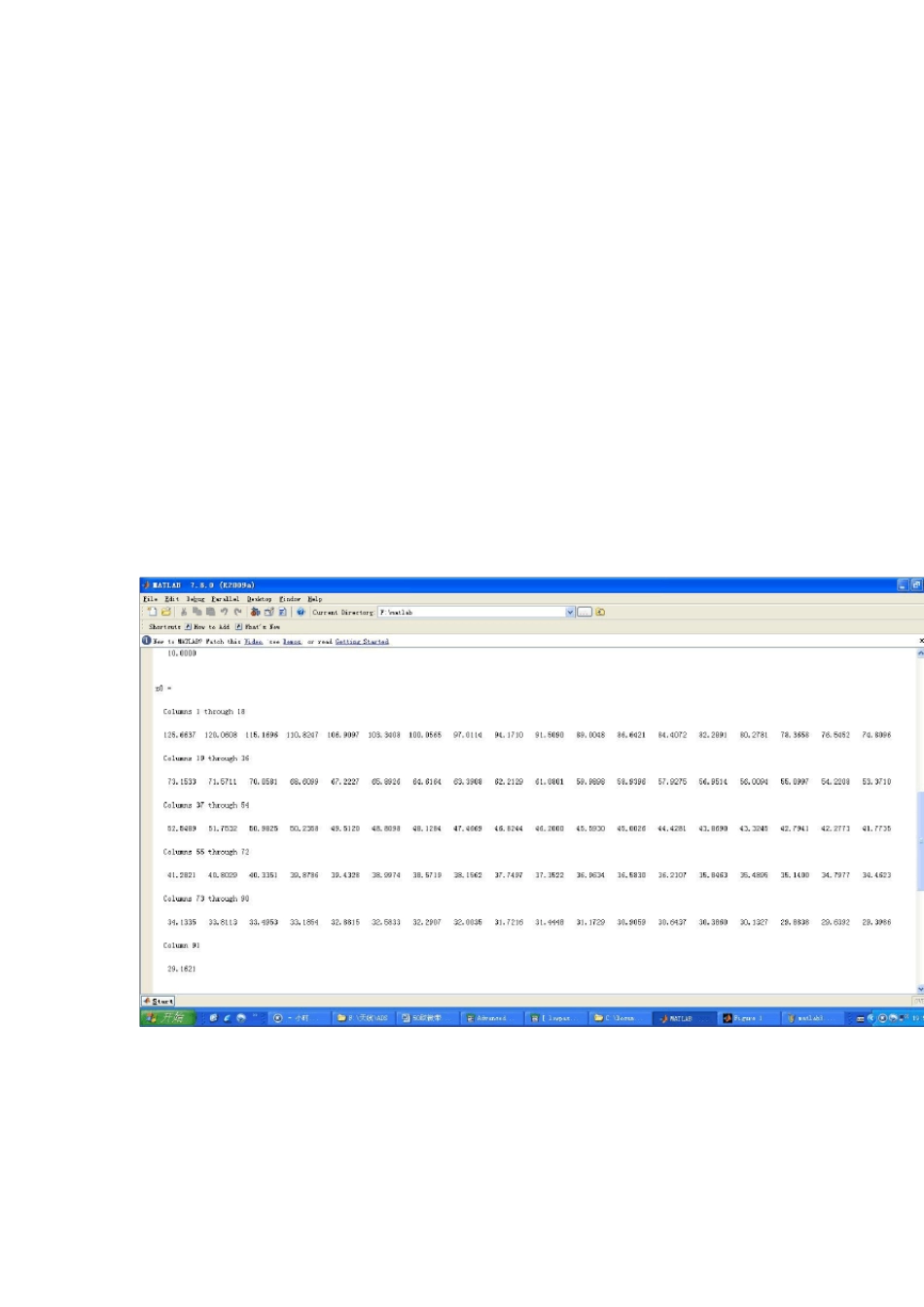Click the 'Column 91' text
The height and width of the screenshot is (1307, 924).
[x=181, y=945]
